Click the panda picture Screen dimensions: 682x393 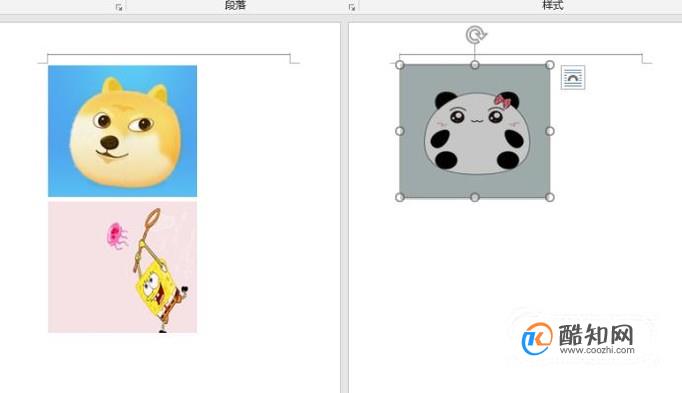click(475, 131)
